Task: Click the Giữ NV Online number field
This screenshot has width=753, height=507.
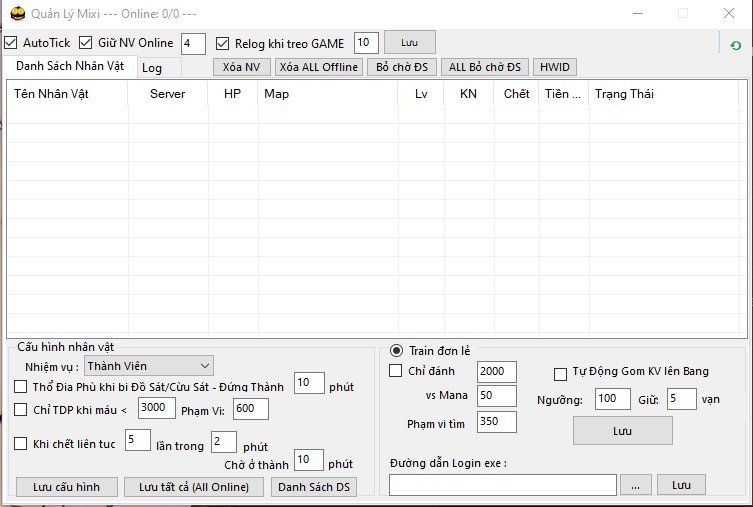Action: tap(194, 44)
